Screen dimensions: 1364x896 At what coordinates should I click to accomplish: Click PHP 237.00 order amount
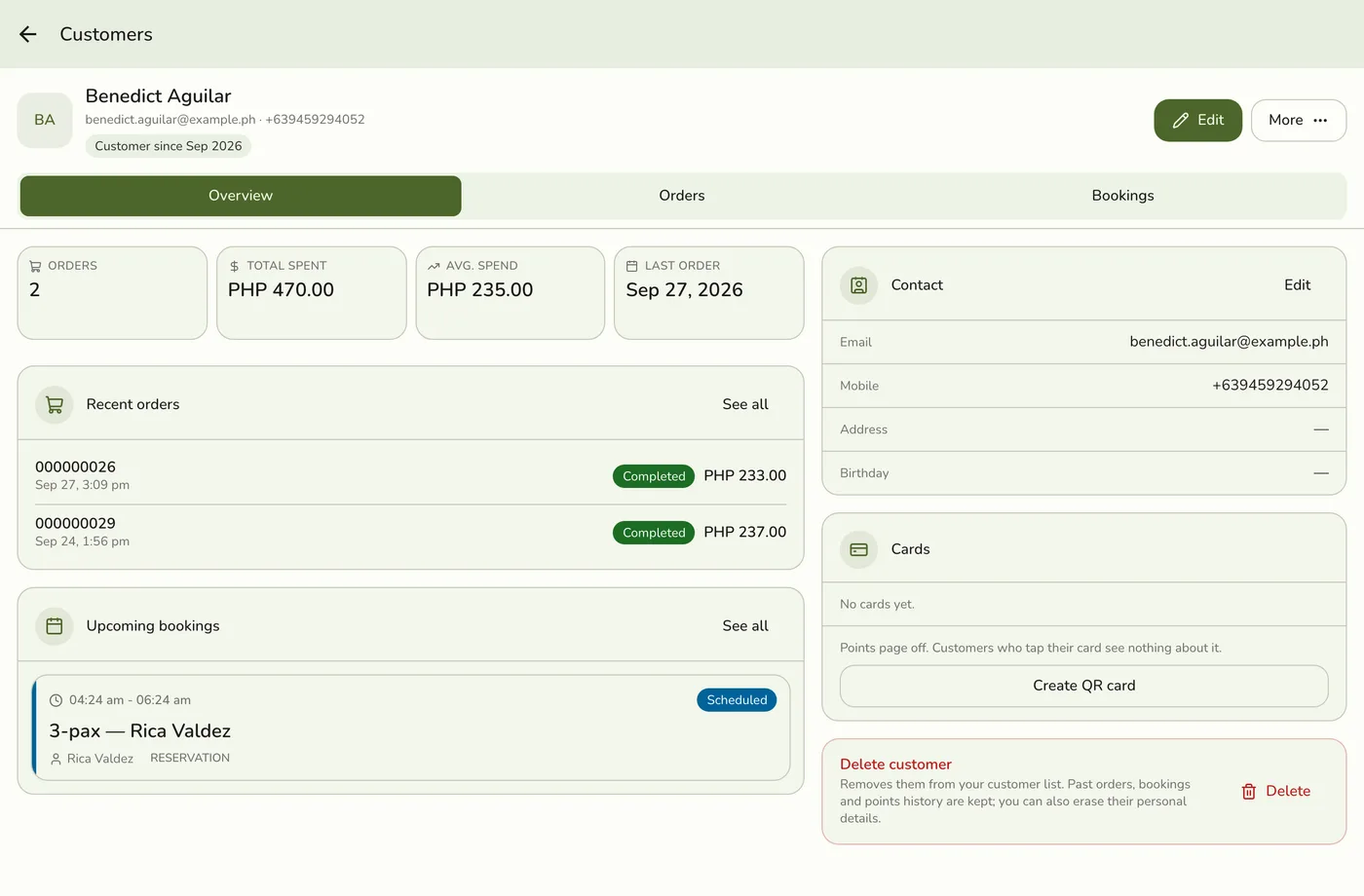(744, 532)
